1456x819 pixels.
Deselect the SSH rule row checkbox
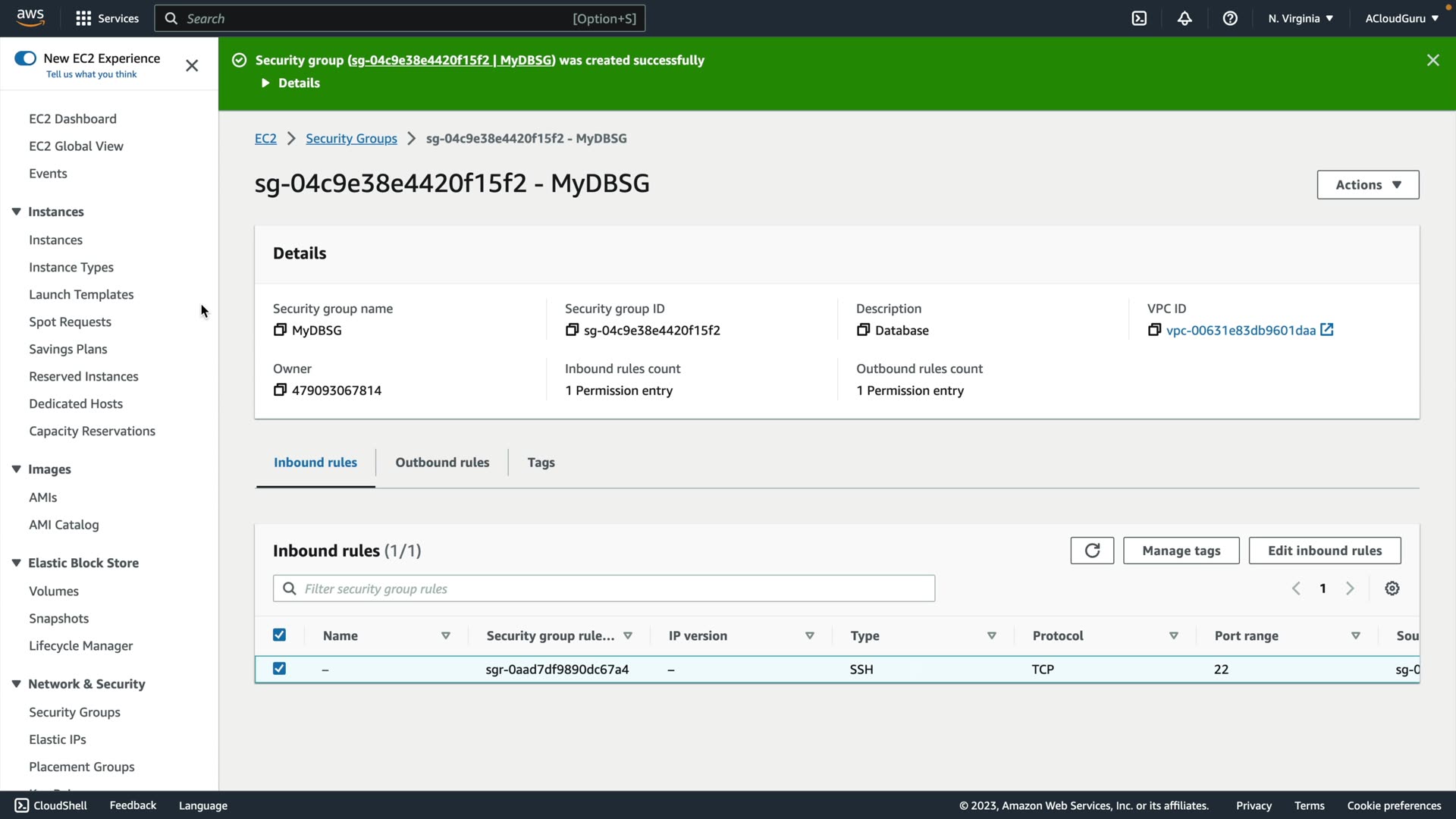click(x=279, y=669)
